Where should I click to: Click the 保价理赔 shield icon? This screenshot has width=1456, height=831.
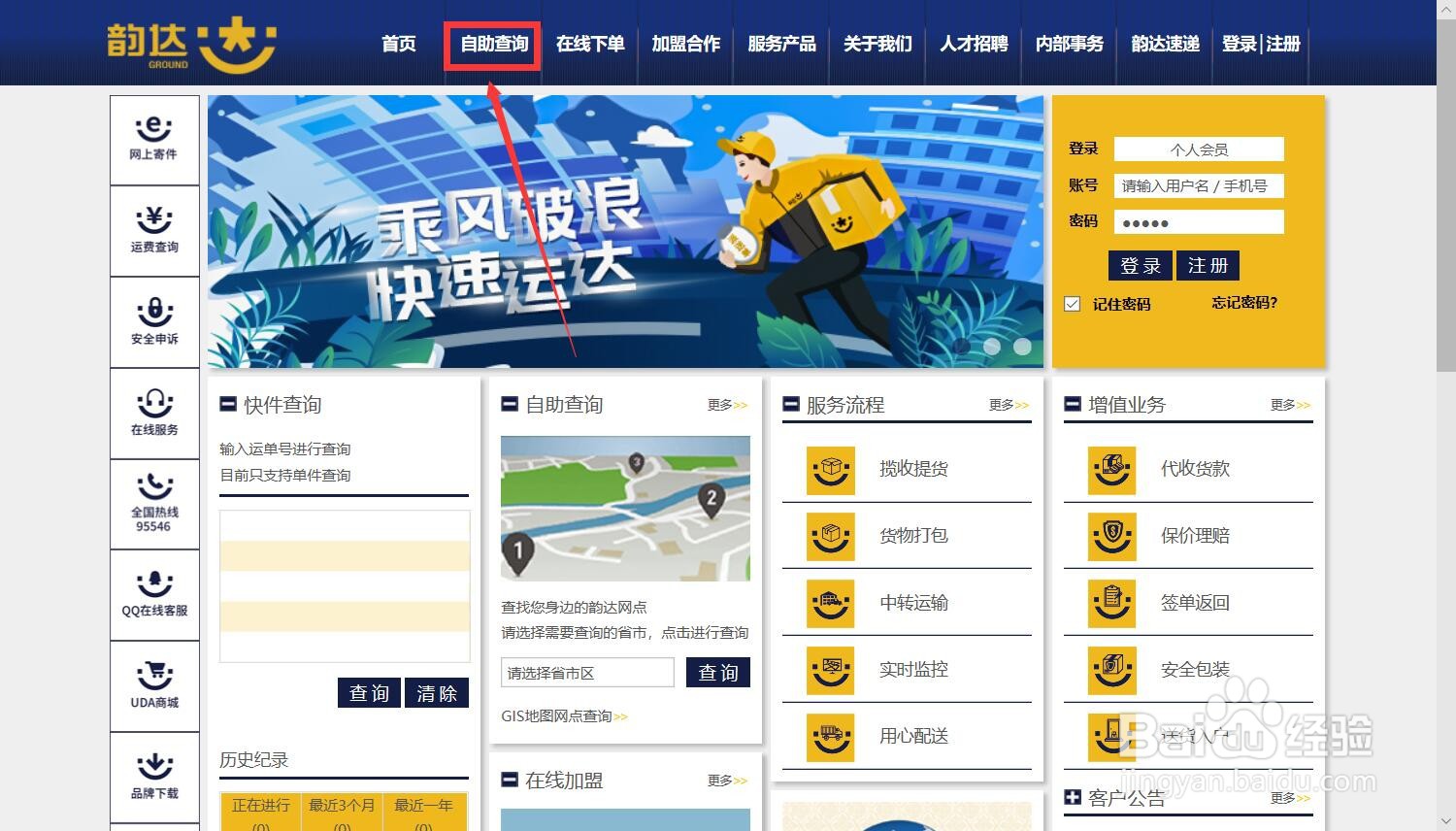tap(1112, 537)
